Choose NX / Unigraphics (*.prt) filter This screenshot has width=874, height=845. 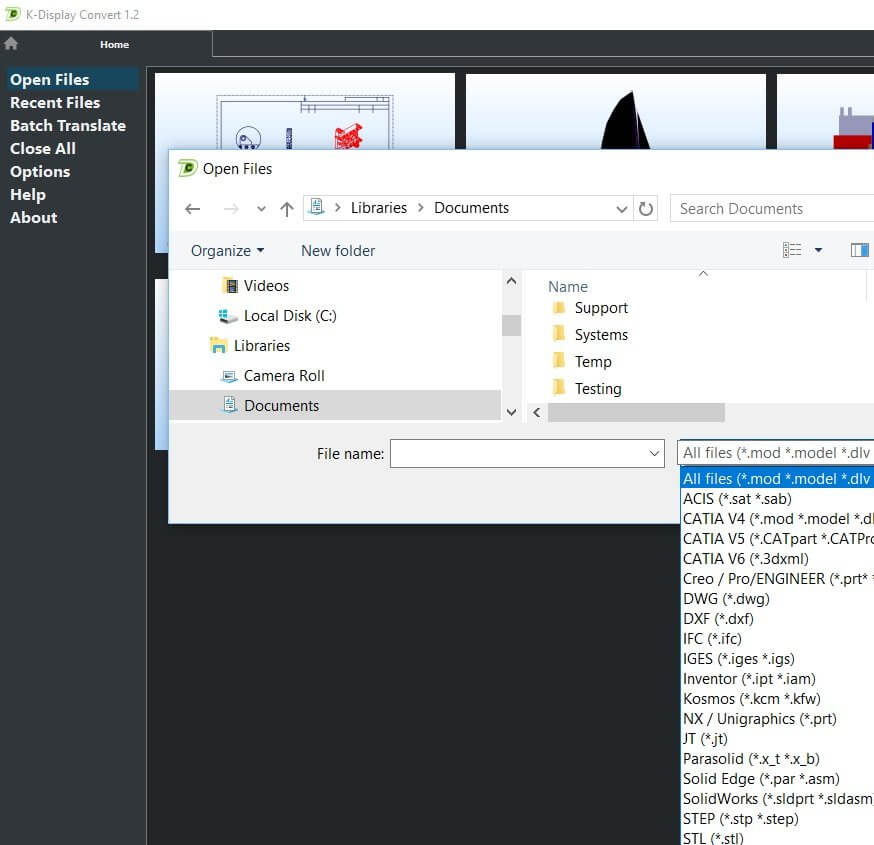[x=760, y=720]
